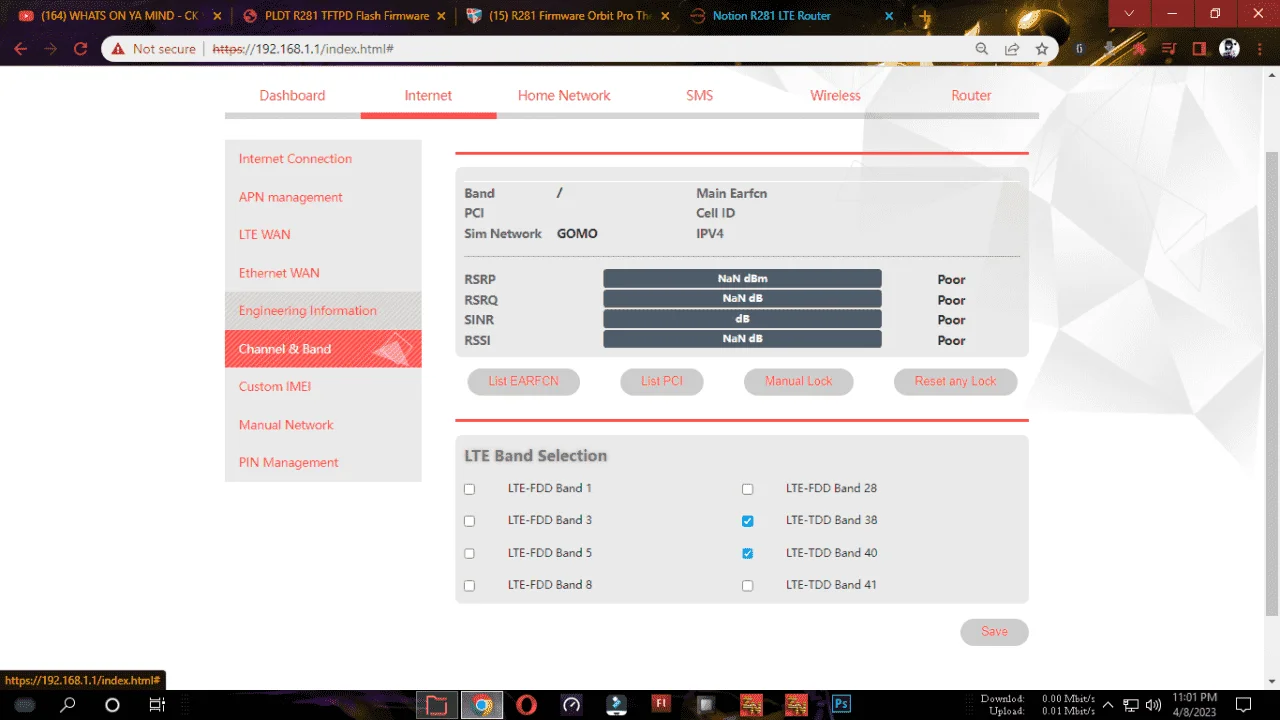Switch to the Router tab
The width and height of the screenshot is (1280, 720).
[x=971, y=96]
